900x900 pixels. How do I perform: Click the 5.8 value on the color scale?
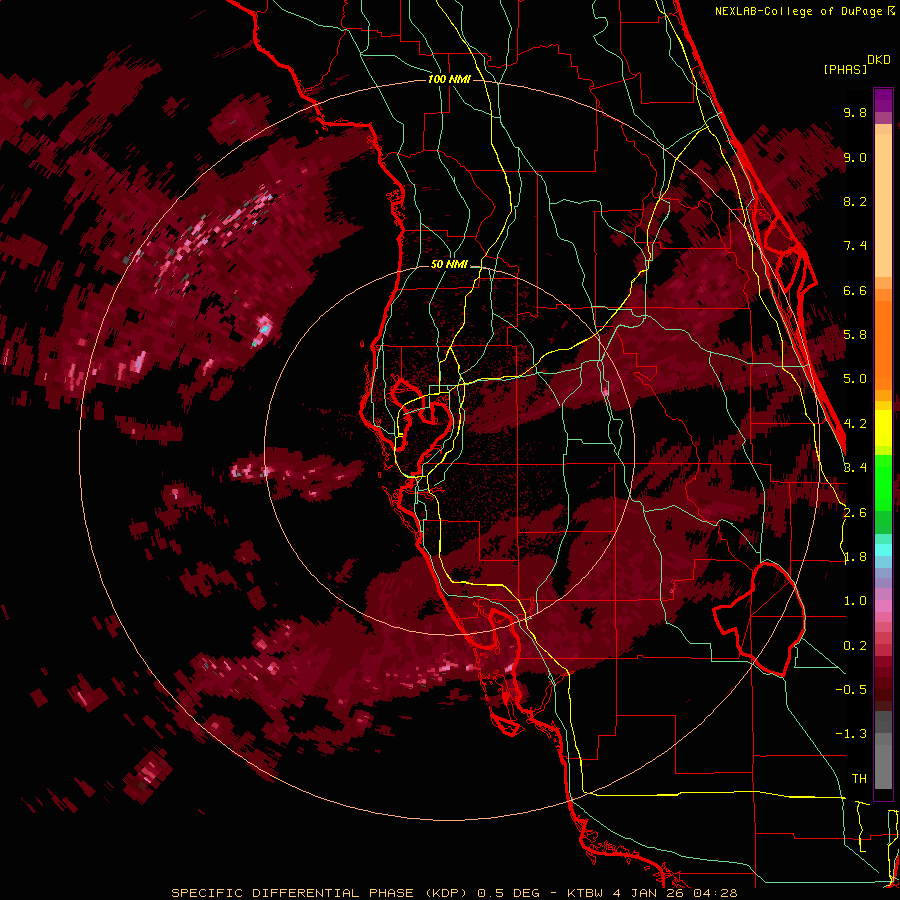coord(855,335)
